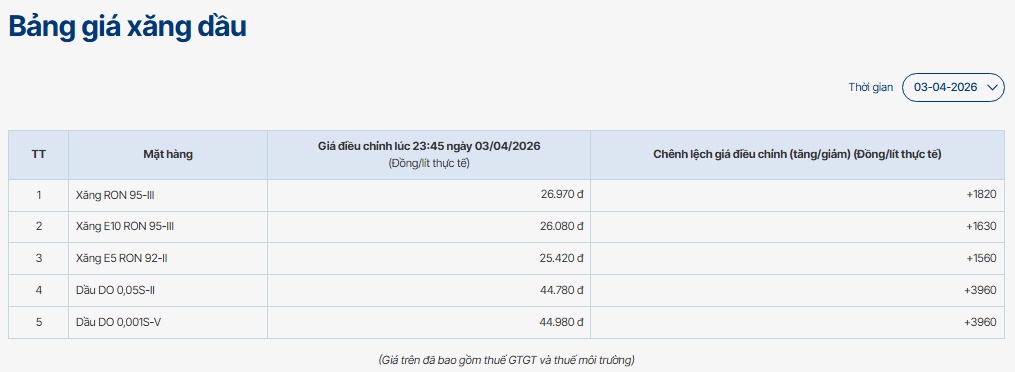Click the 'TT' column header
This screenshot has height=372, width=1015.
click(x=38, y=155)
